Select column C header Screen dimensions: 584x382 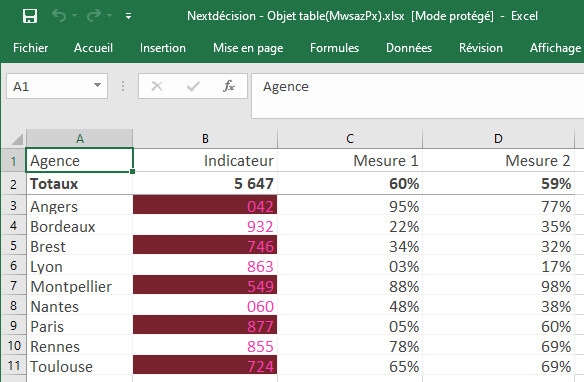pos(350,139)
